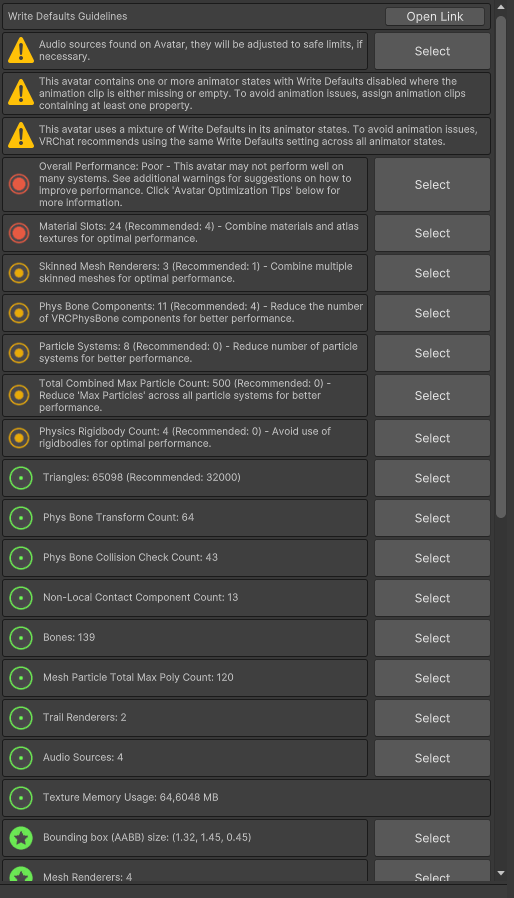Click the yellow warning icon beside Audio sources message
This screenshot has height=898, width=514.
pyautogui.click(x=21, y=50)
